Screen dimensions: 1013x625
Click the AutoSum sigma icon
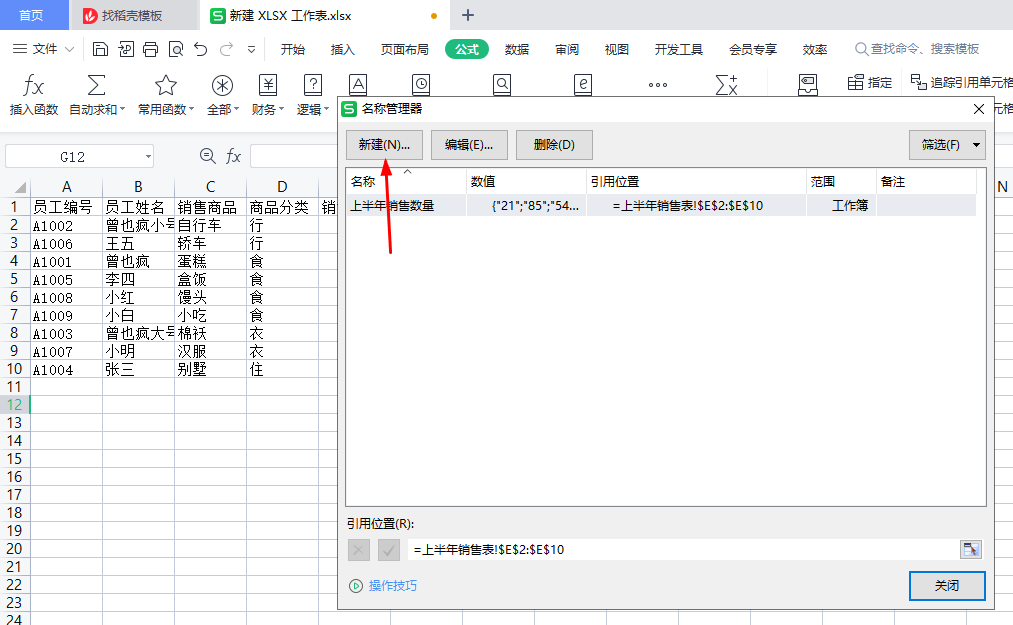point(96,85)
